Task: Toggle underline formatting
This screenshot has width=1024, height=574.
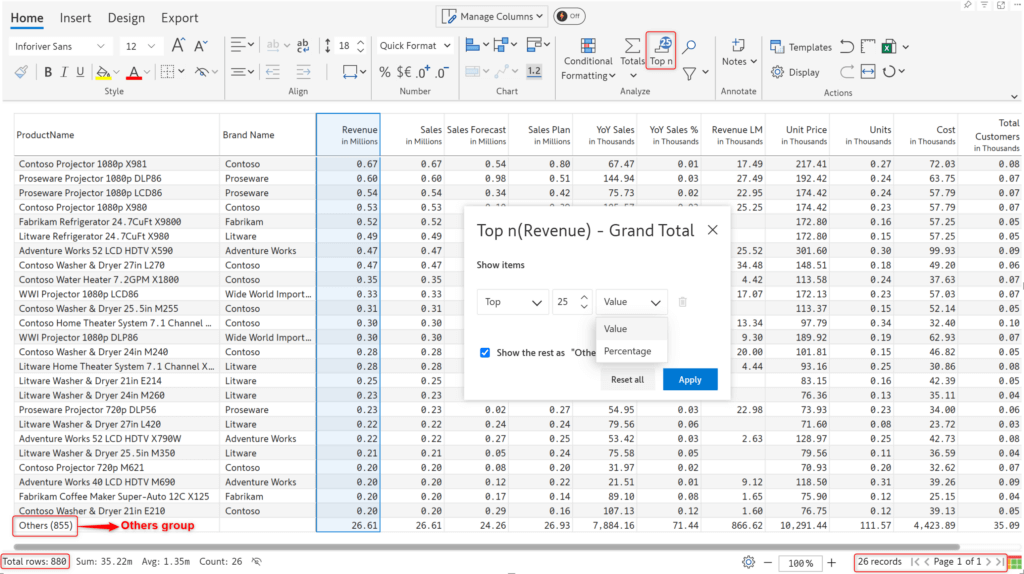Action: [80, 72]
